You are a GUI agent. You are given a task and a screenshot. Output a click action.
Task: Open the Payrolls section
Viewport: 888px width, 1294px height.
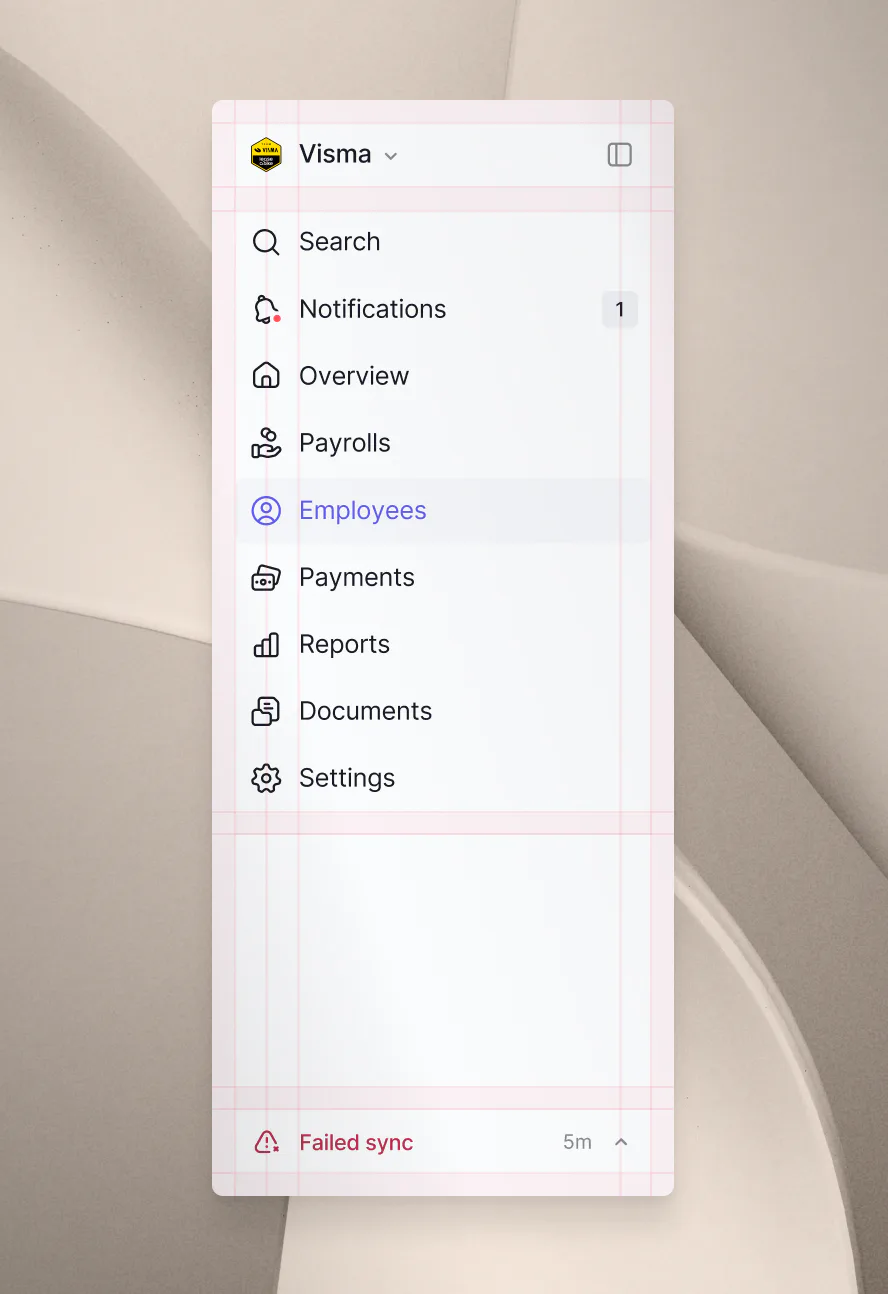click(x=443, y=443)
